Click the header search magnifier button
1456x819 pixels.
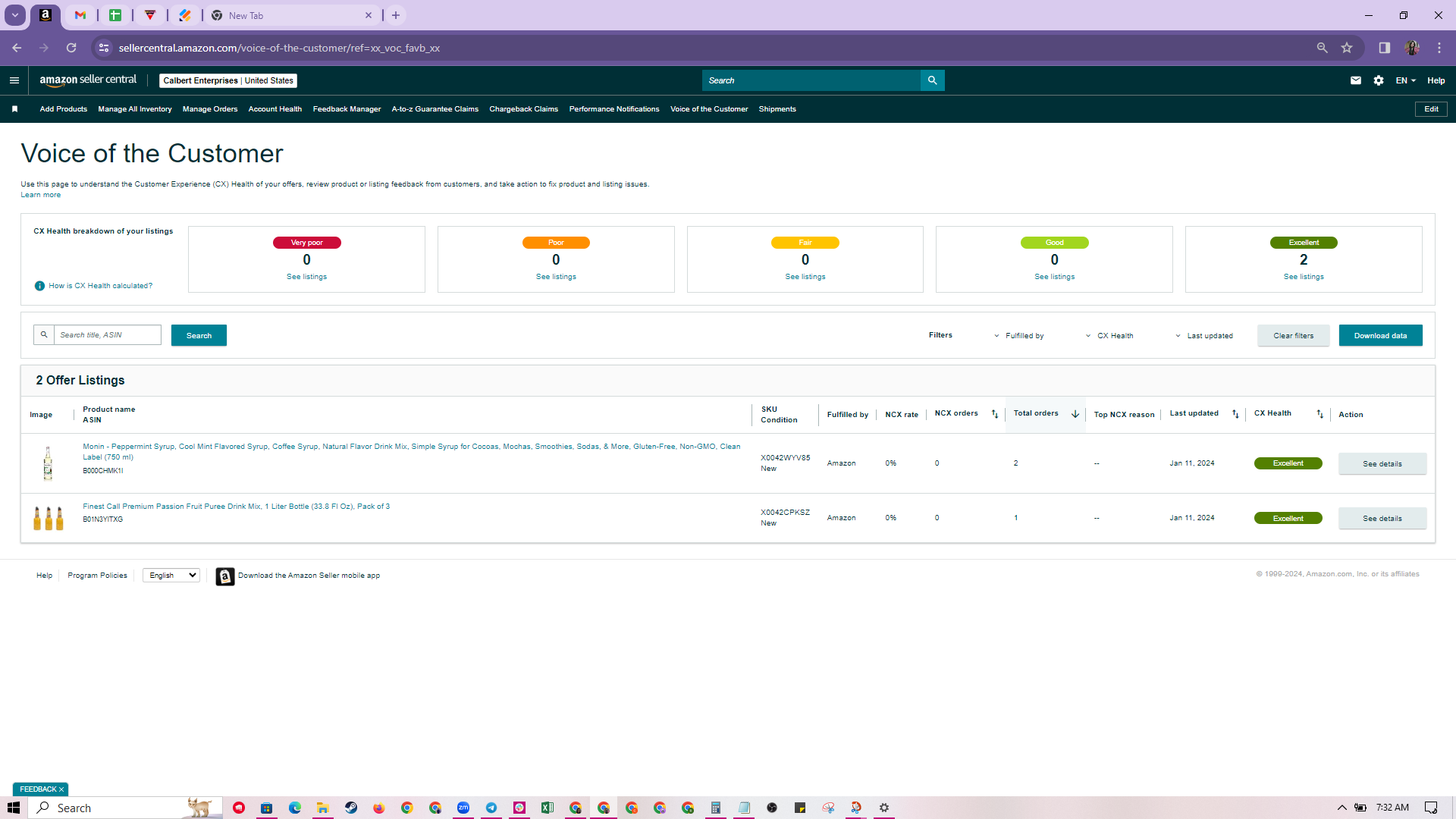pos(932,80)
